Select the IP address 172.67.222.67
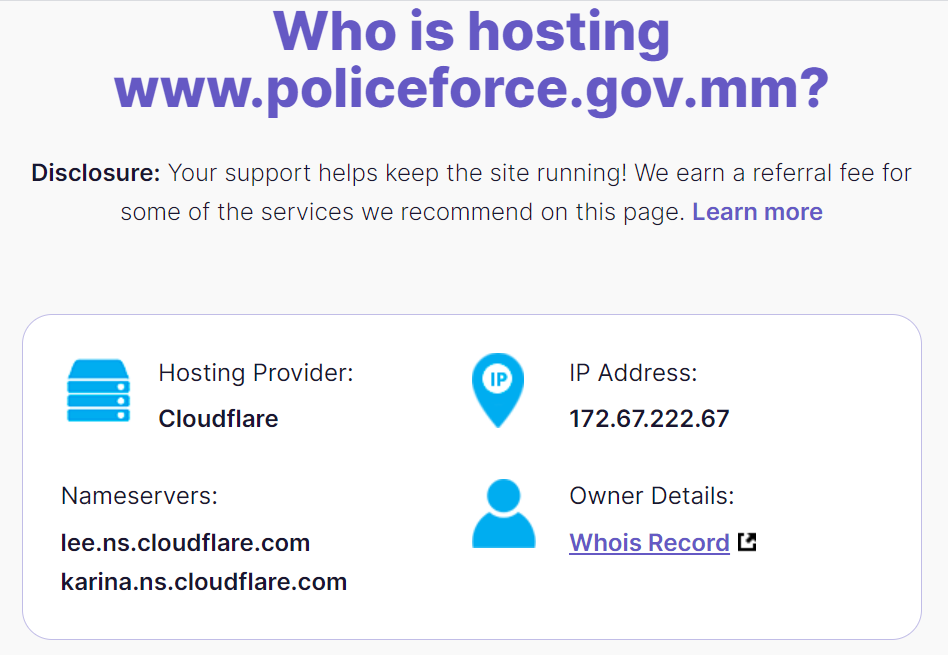The height and width of the screenshot is (655, 948). click(649, 419)
